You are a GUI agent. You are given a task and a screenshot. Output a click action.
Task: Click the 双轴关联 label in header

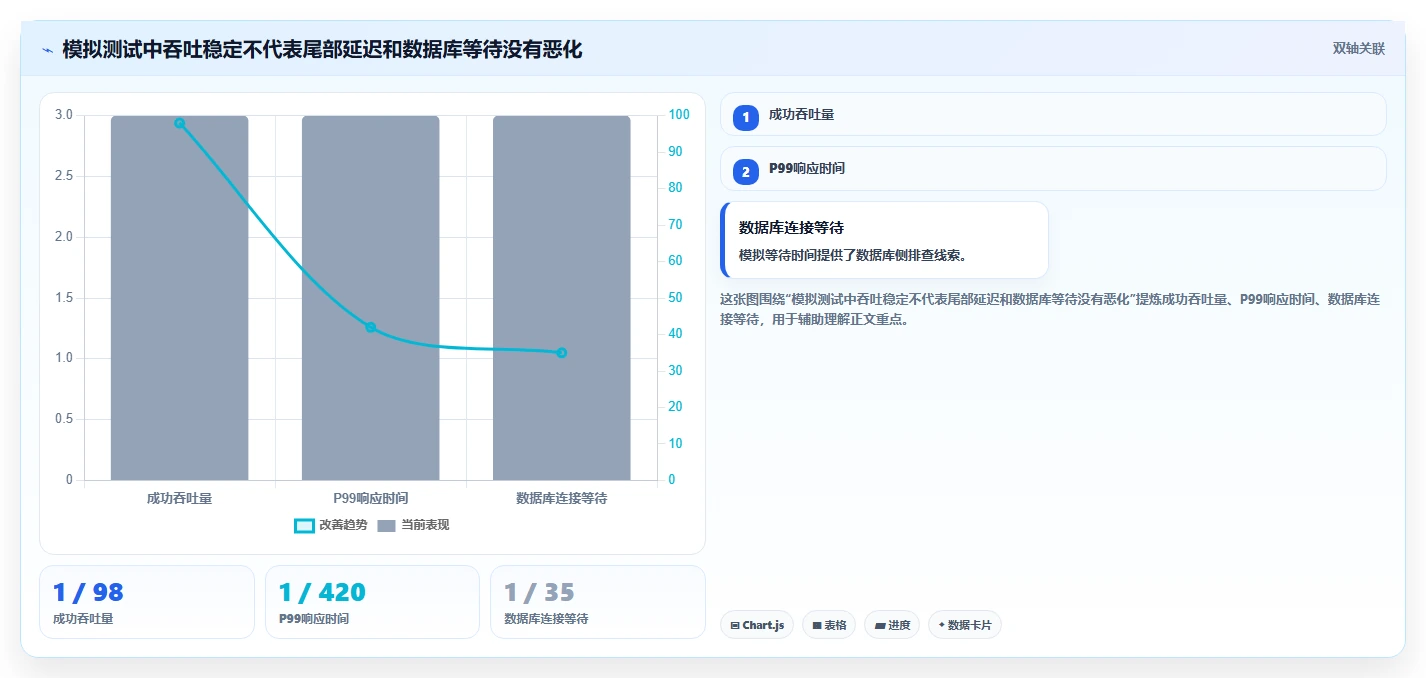[x=1358, y=49]
